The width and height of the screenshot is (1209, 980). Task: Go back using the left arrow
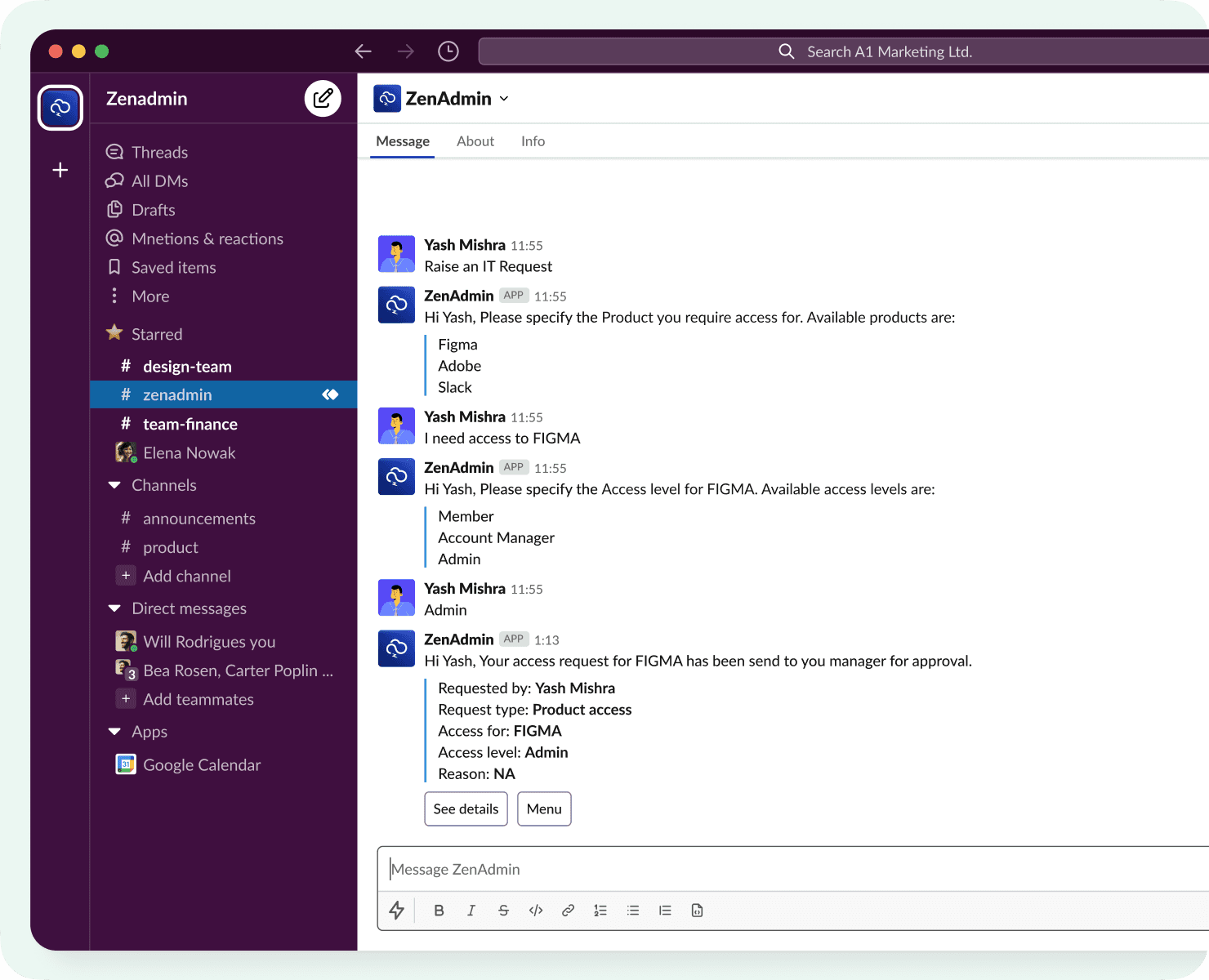click(x=364, y=51)
